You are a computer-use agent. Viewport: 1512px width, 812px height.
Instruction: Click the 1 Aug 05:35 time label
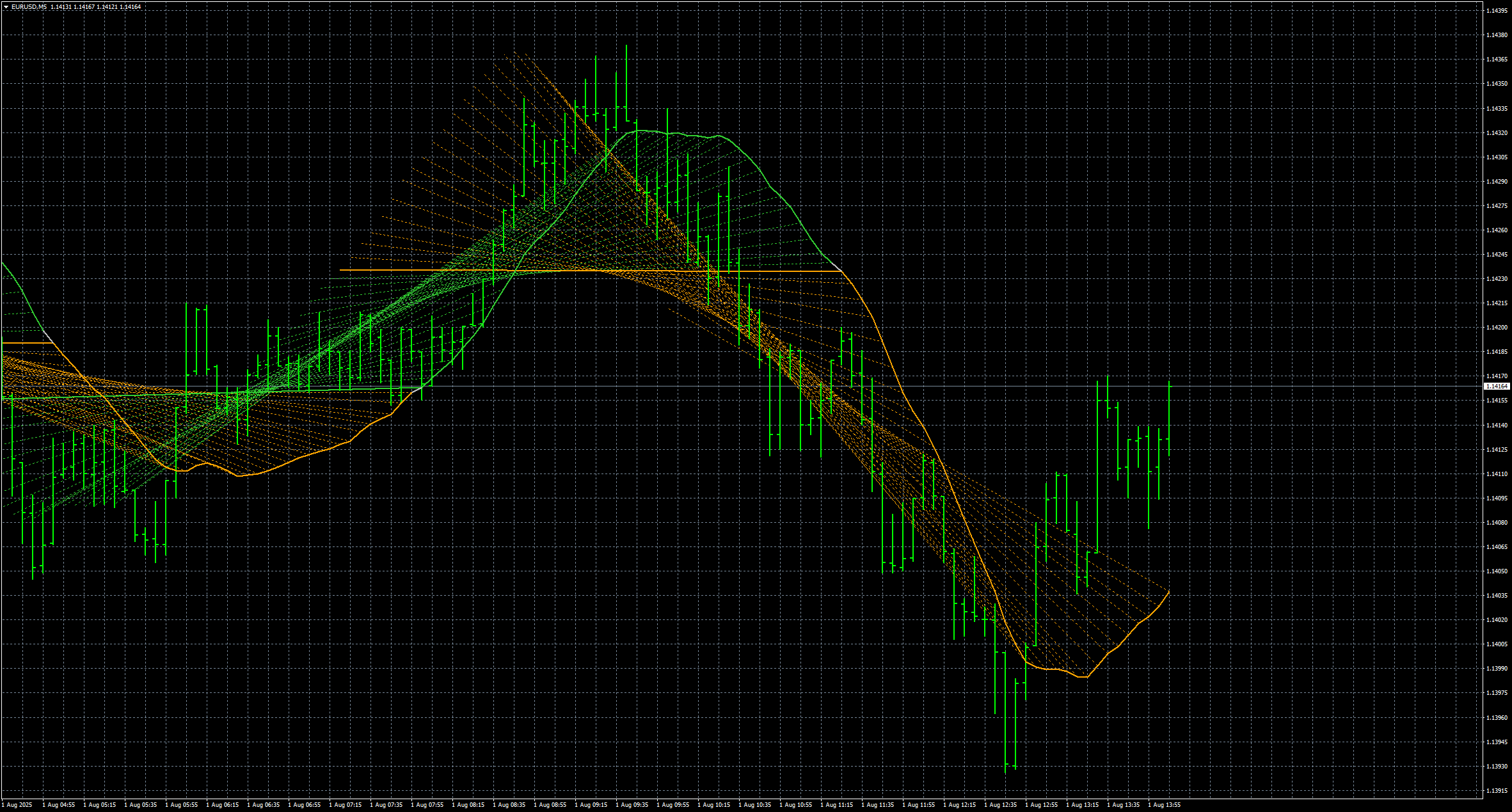click(140, 805)
